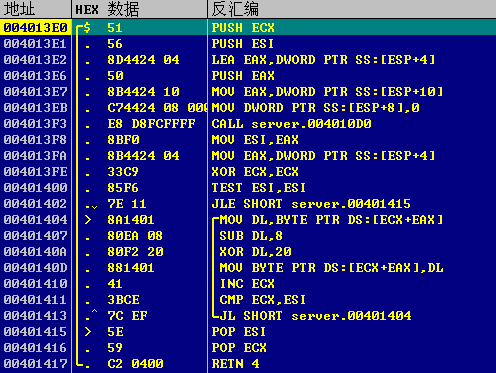
Task: Select address 00401417
Action: coord(35,364)
